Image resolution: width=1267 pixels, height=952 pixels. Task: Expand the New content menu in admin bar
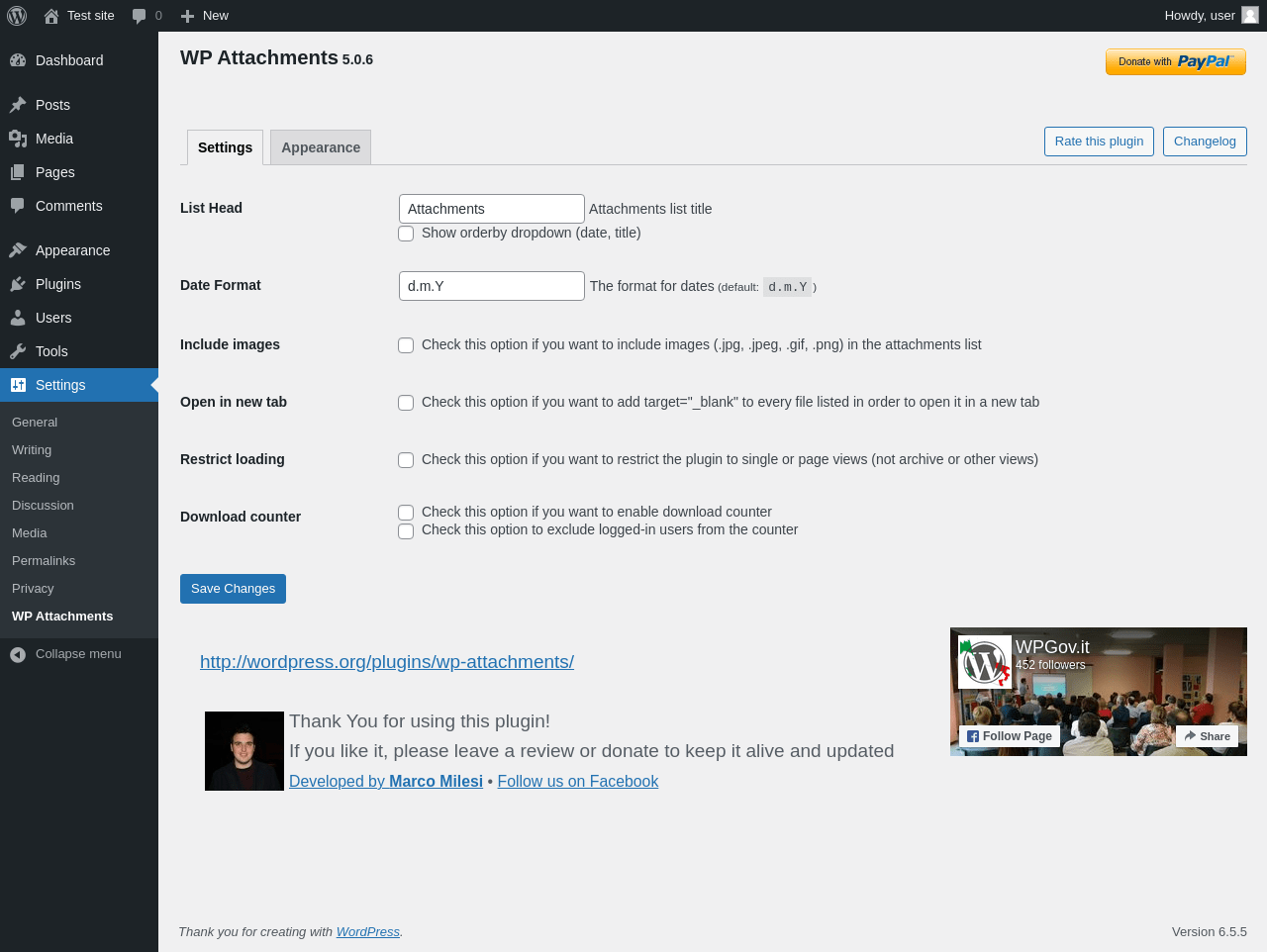[x=204, y=16]
